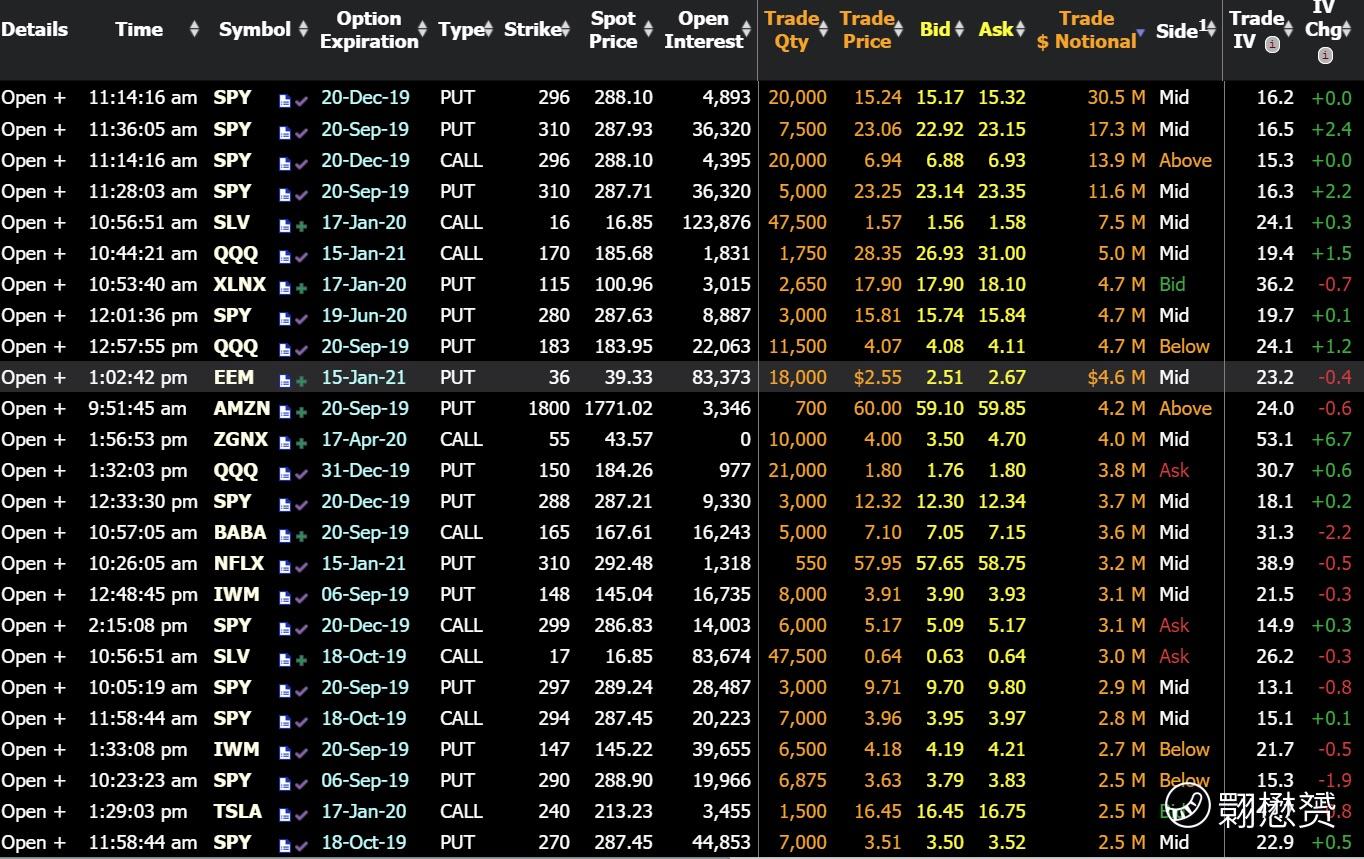Screen dimensions: 1364x859
Task: Select the ZGNX symbol
Action: pyautogui.click(x=241, y=439)
